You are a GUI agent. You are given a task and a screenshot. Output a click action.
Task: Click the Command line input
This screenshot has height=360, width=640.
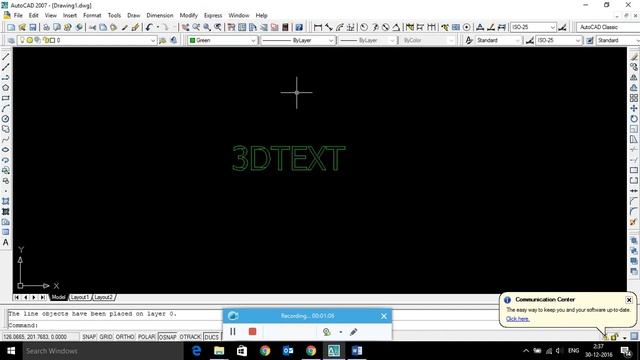point(114,325)
